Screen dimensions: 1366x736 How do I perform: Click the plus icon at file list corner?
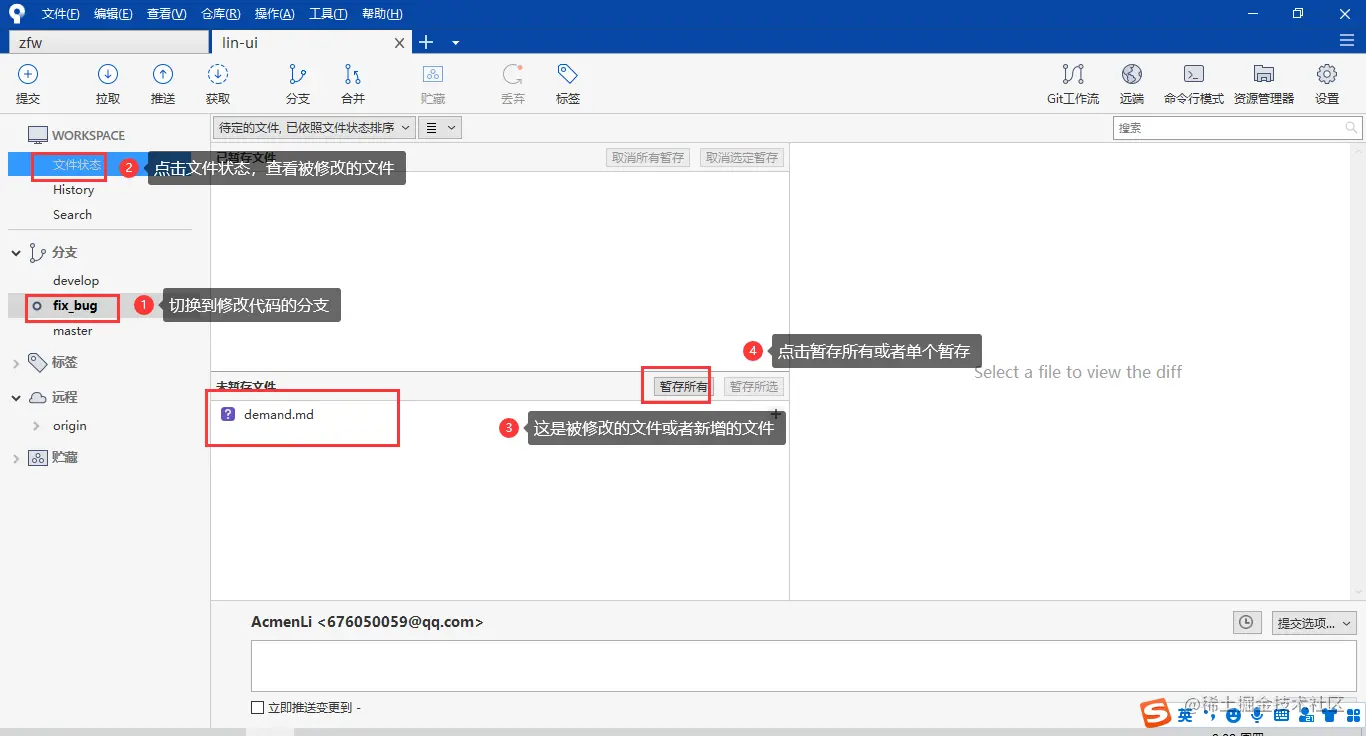pos(776,413)
